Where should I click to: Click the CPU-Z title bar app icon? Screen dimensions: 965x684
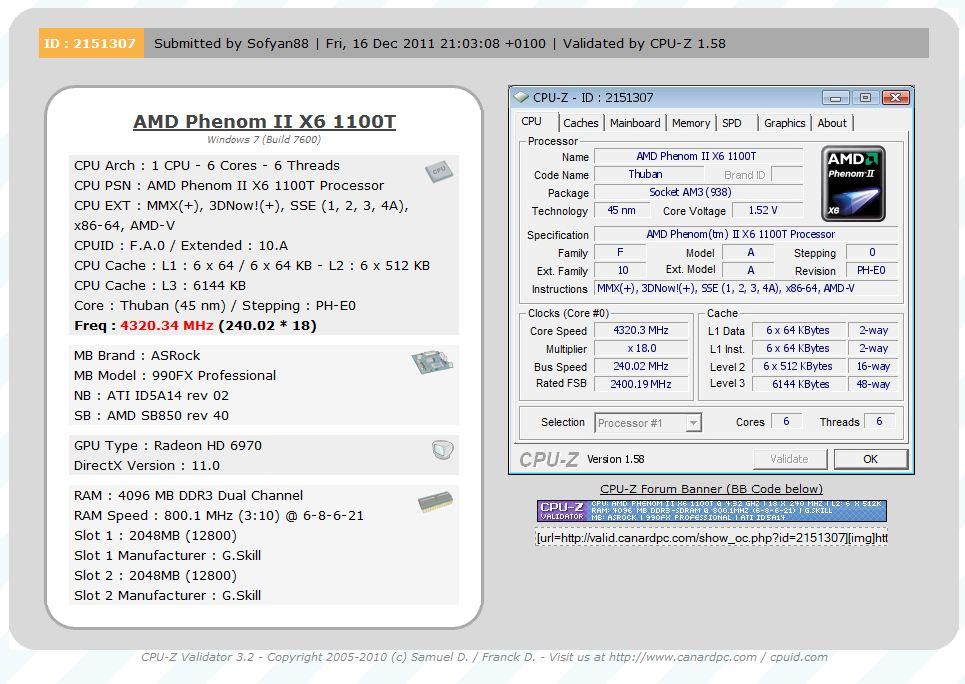[522, 97]
